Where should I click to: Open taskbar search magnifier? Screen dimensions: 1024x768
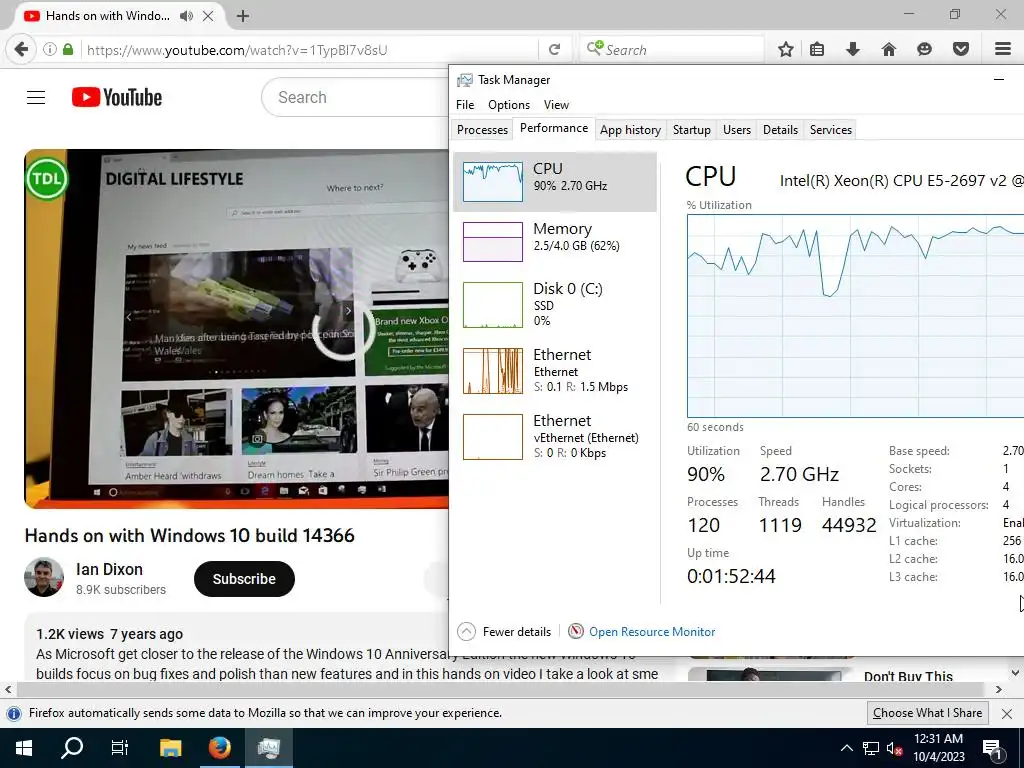pos(72,748)
